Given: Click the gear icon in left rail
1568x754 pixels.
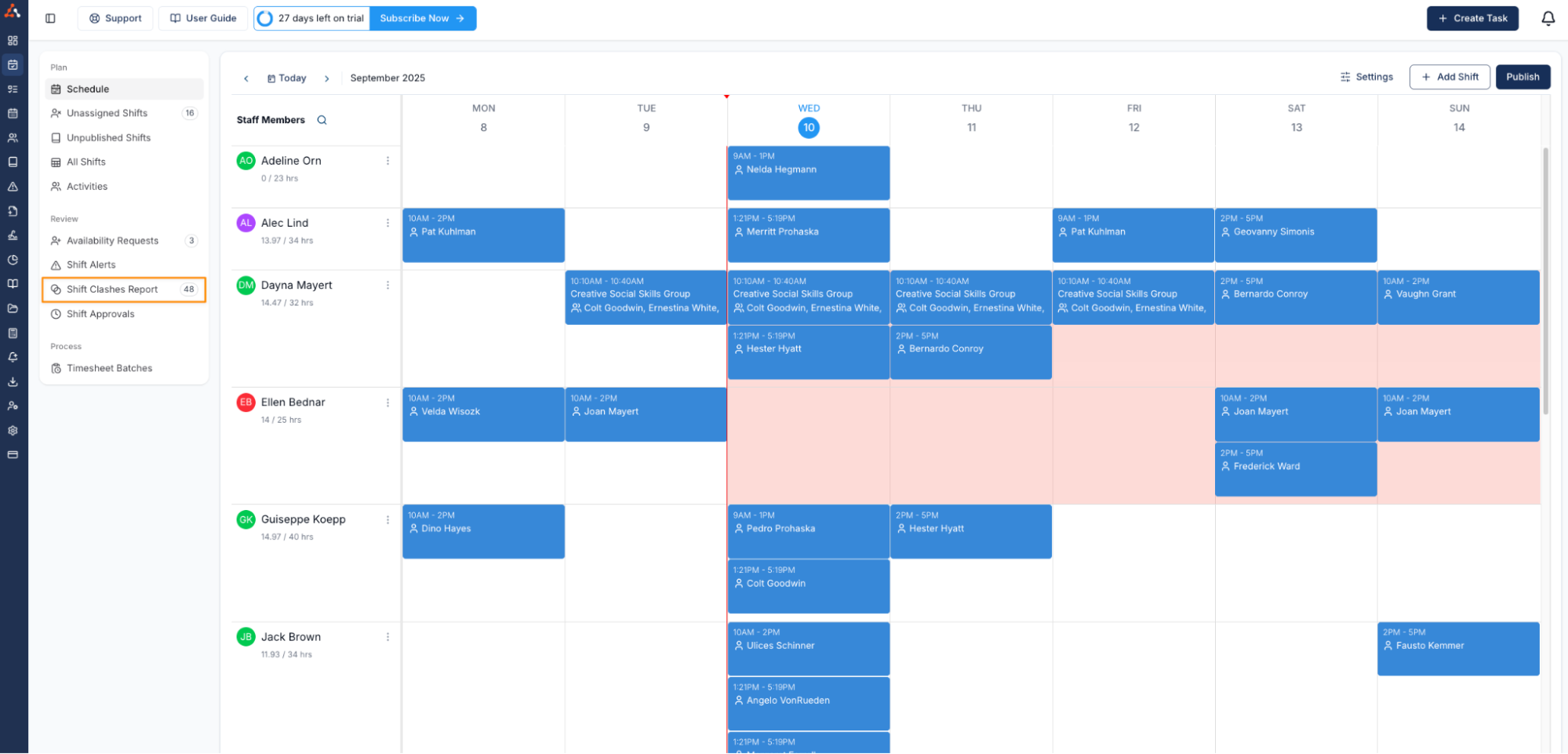Looking at the screenshot, I should pyautogui.click(x=13, y=431).
